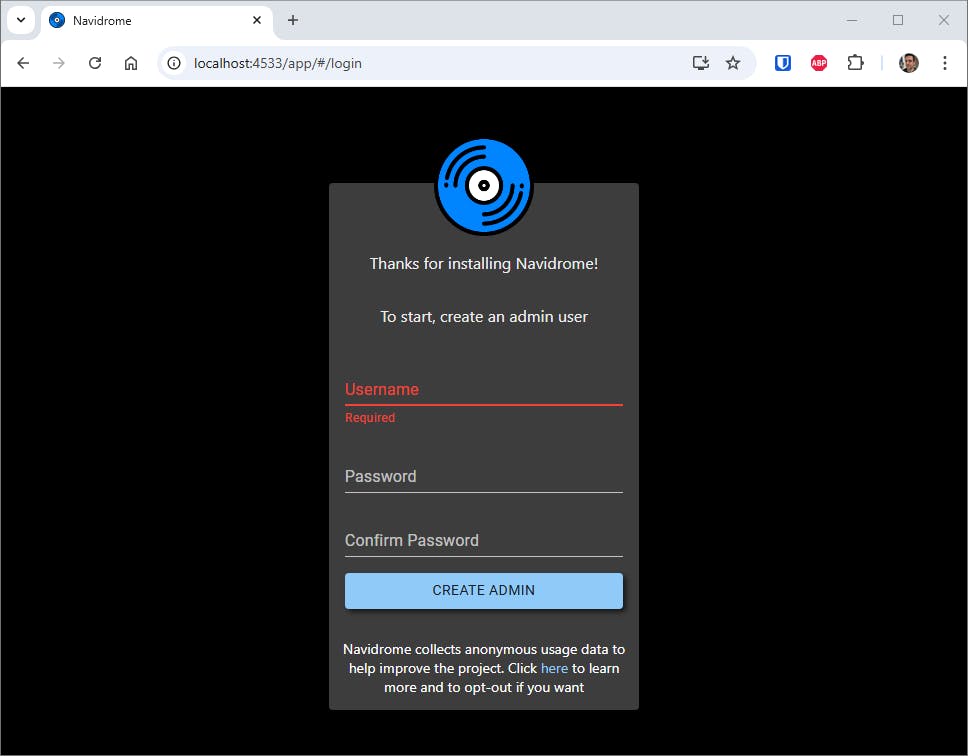Open the tab search dropdown

pos(21,20)
